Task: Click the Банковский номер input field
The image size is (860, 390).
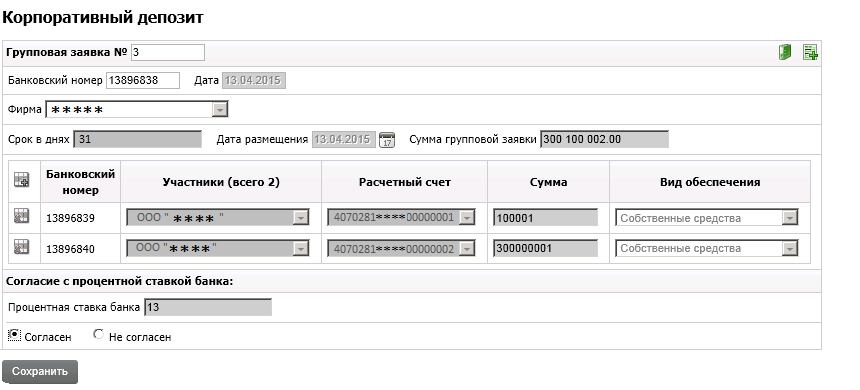Action: [143, 81]
